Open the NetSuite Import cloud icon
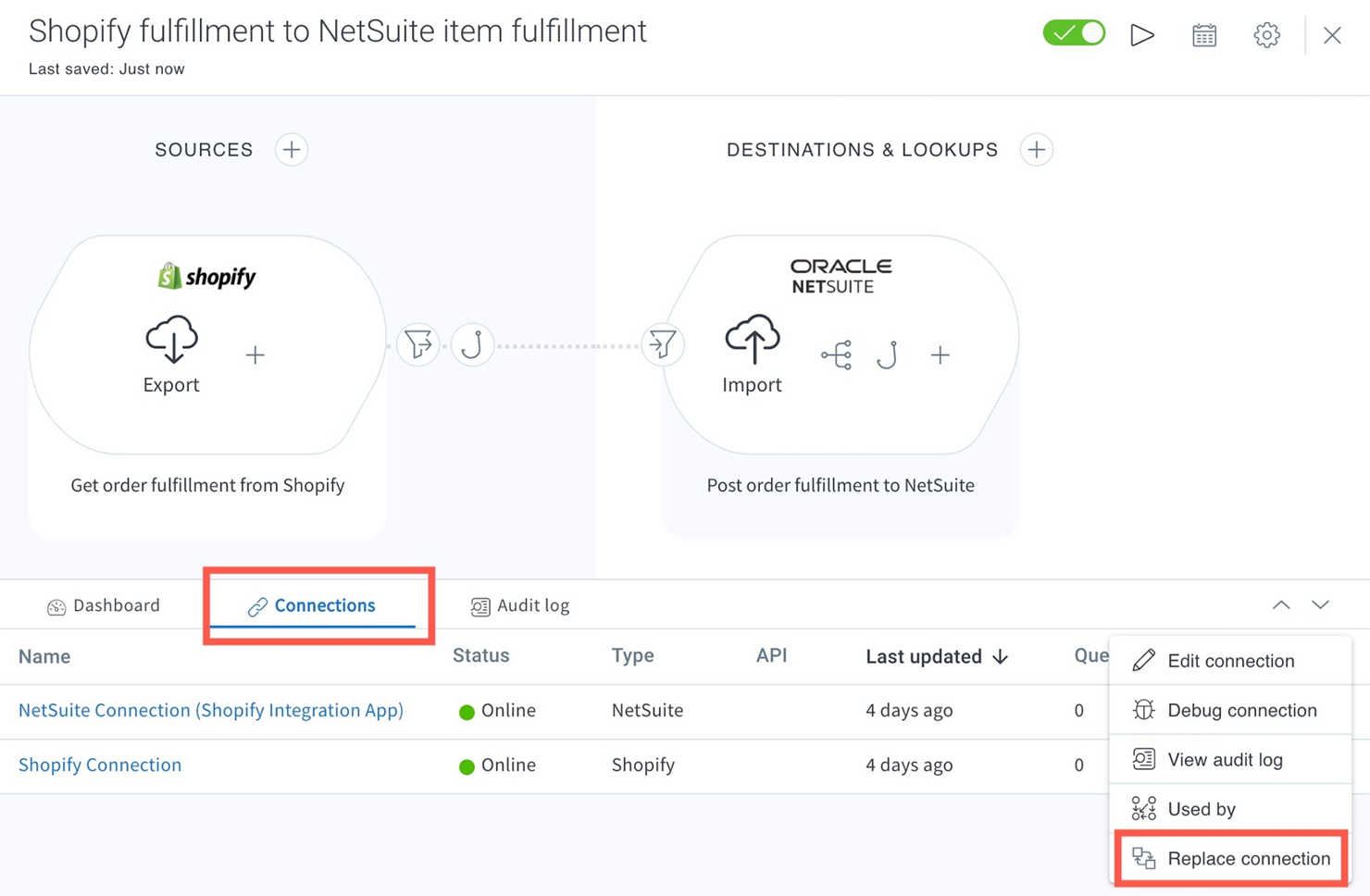1370x896 pixels. point(752,340)
